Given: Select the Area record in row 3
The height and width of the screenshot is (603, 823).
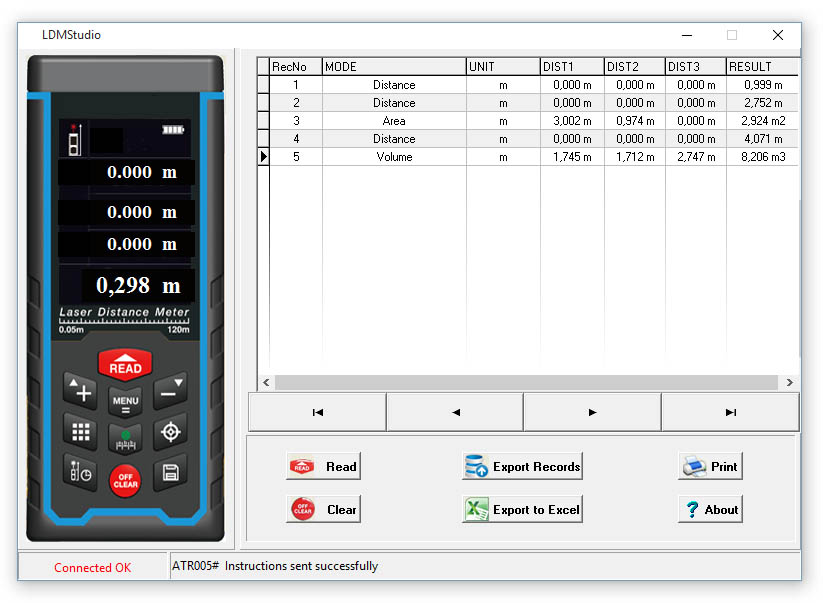Looking at the screenshot, I should click(394, 121).
